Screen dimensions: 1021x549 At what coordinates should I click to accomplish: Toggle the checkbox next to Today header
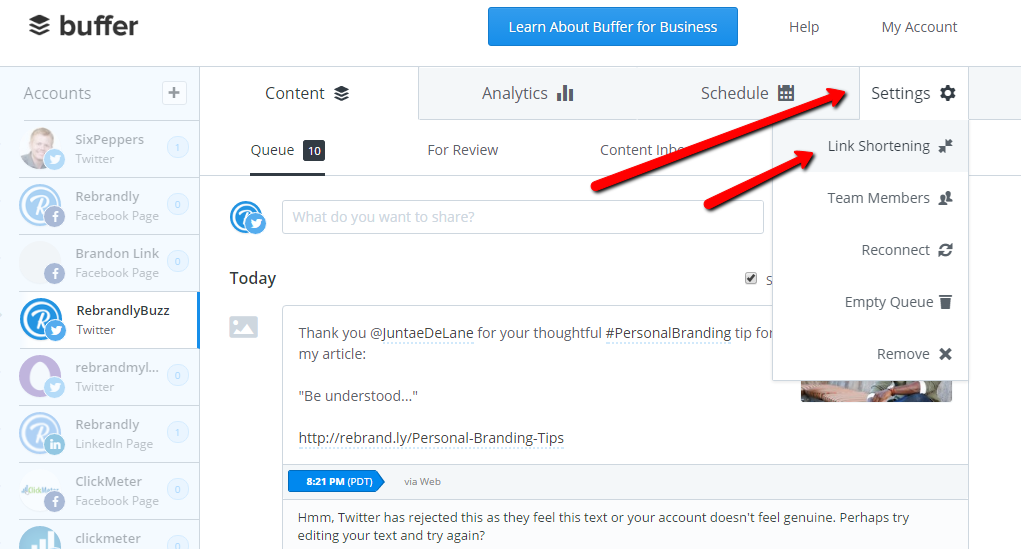point(751,279)
